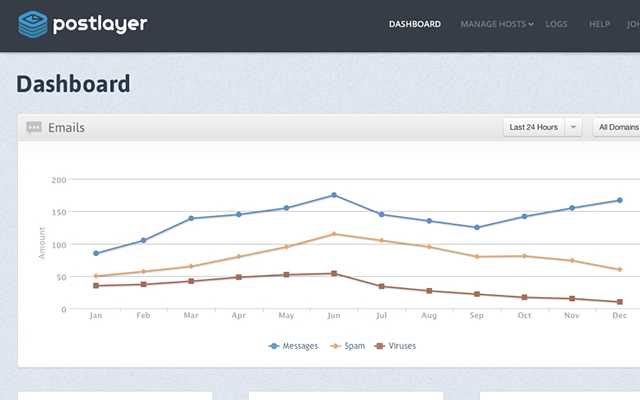Click the Emails speech bubble icon
The image size is (640, 400).
34,128
